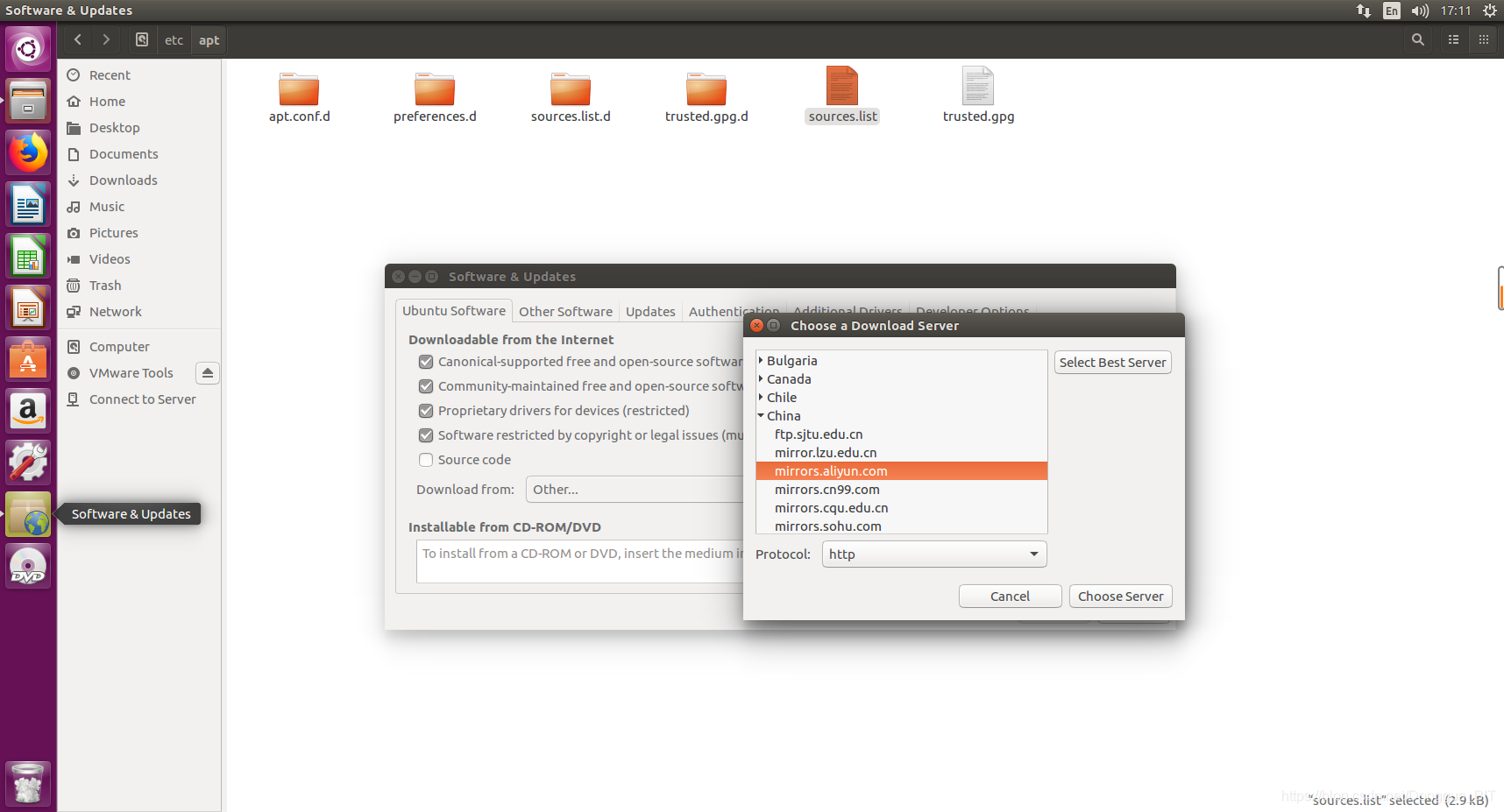Open the sound volume indicator
The image size is (1504, 812).
point(1420,11)
